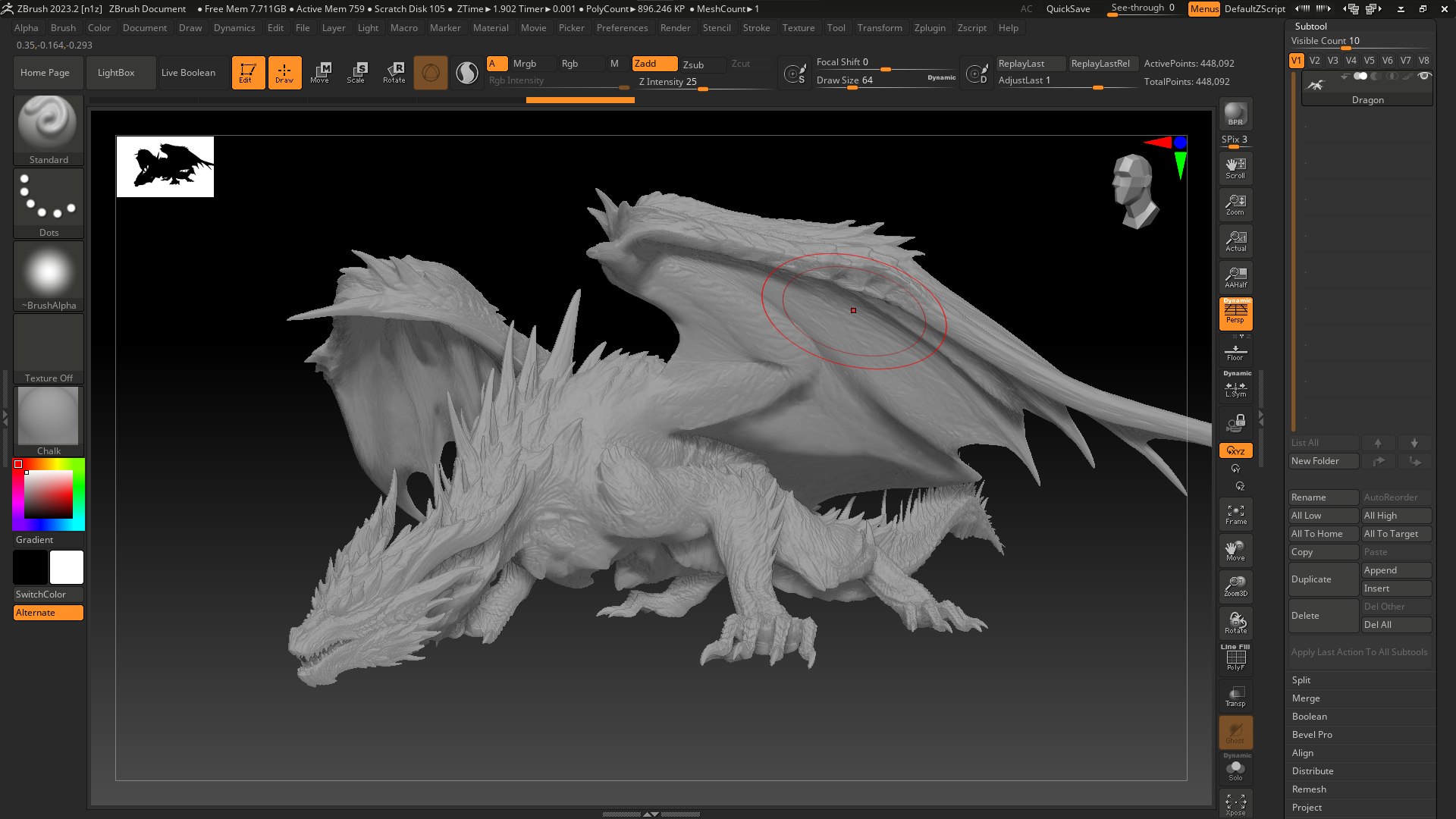This screenshot has height=819, width=1456.
Task: Click the dragon silhouette thumbnail
Action: click(165, 167)
